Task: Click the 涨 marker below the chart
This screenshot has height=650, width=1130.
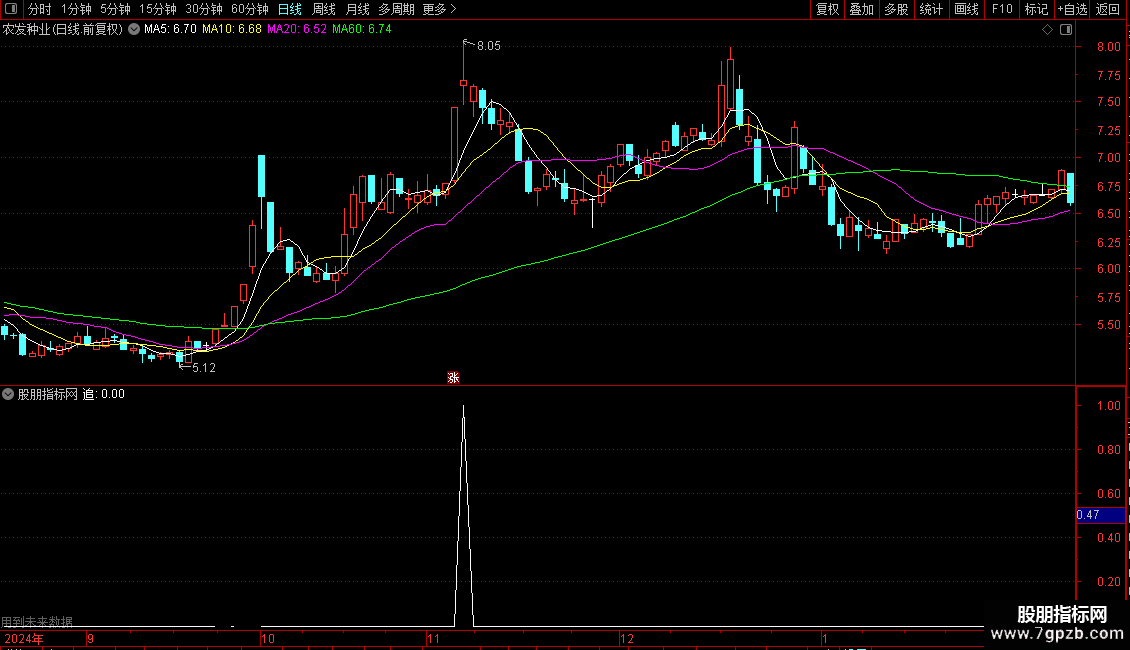Action: coord(453,378)
